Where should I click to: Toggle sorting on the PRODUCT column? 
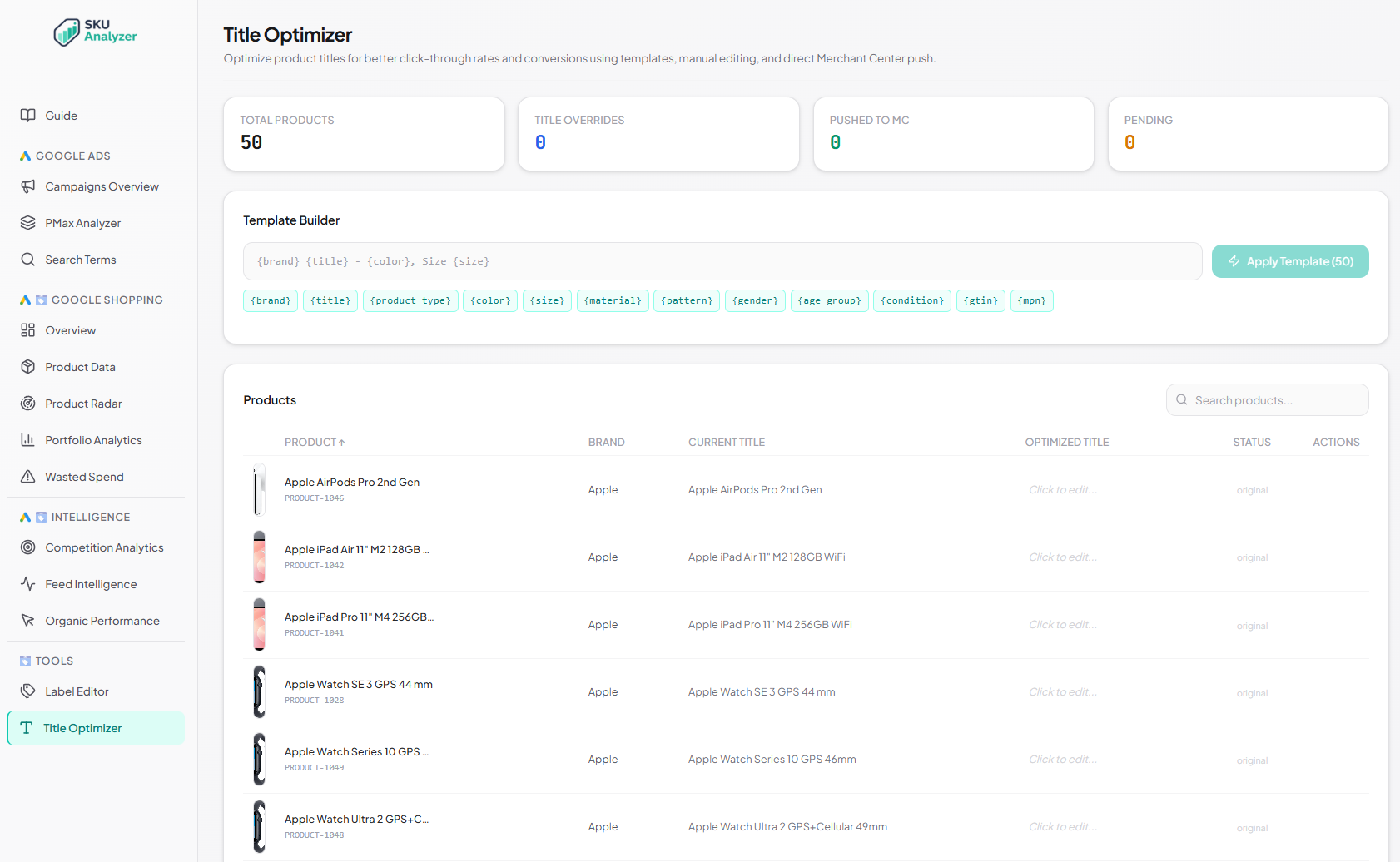[x=315, y=442]
